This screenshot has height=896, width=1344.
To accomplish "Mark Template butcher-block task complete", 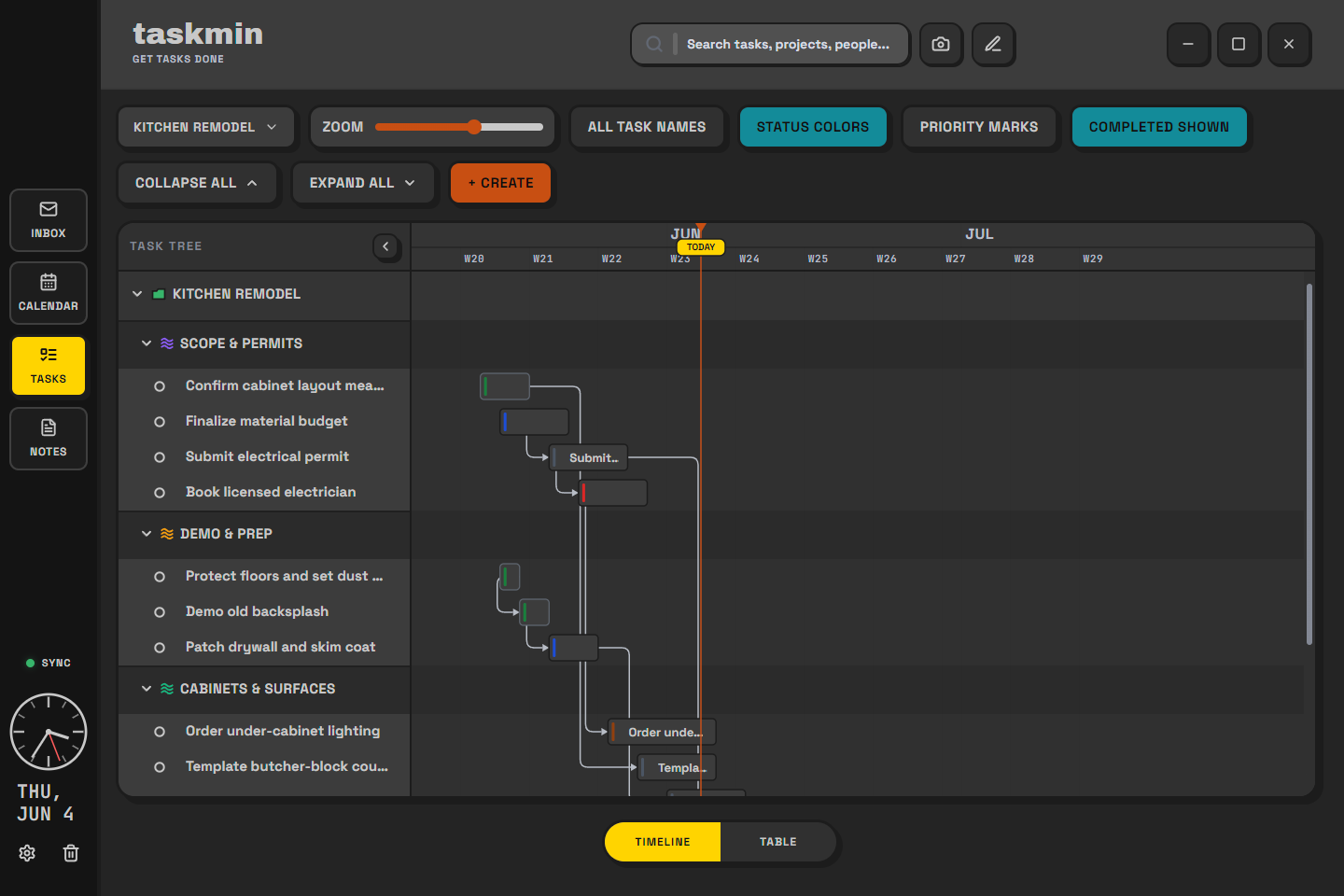I will tap(160, 767).
